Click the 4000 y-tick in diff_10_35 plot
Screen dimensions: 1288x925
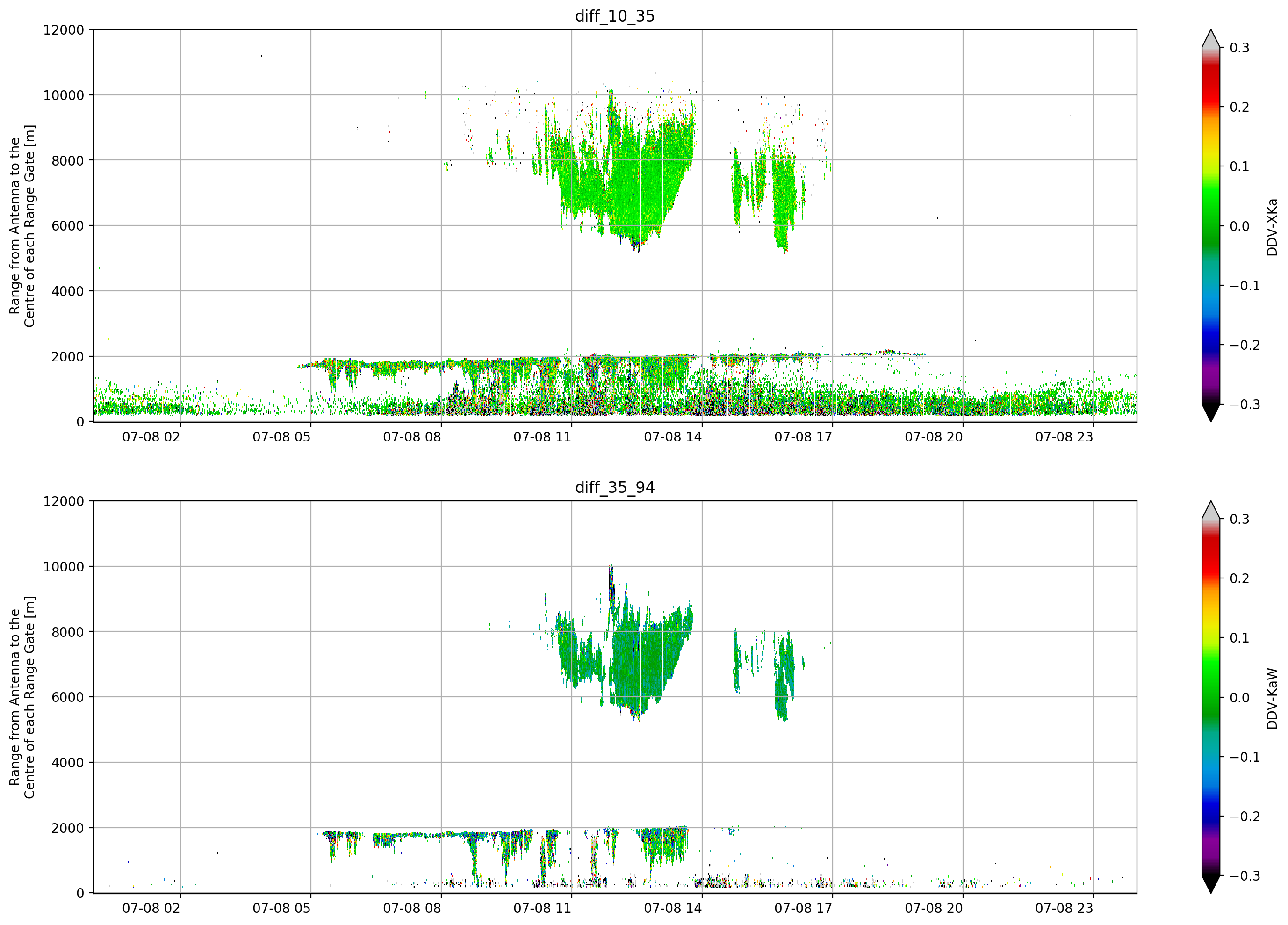[x=68, y=291]
